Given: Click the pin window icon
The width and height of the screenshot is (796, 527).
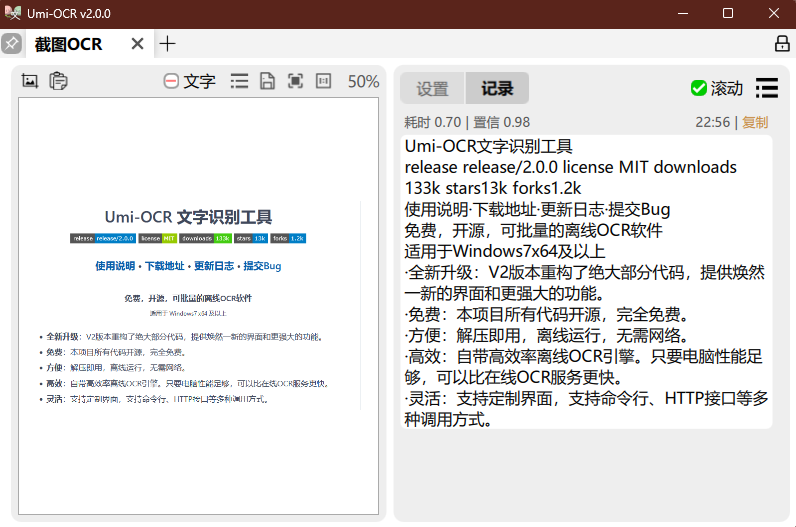Looking at the screenshot, I should (11, 44).
